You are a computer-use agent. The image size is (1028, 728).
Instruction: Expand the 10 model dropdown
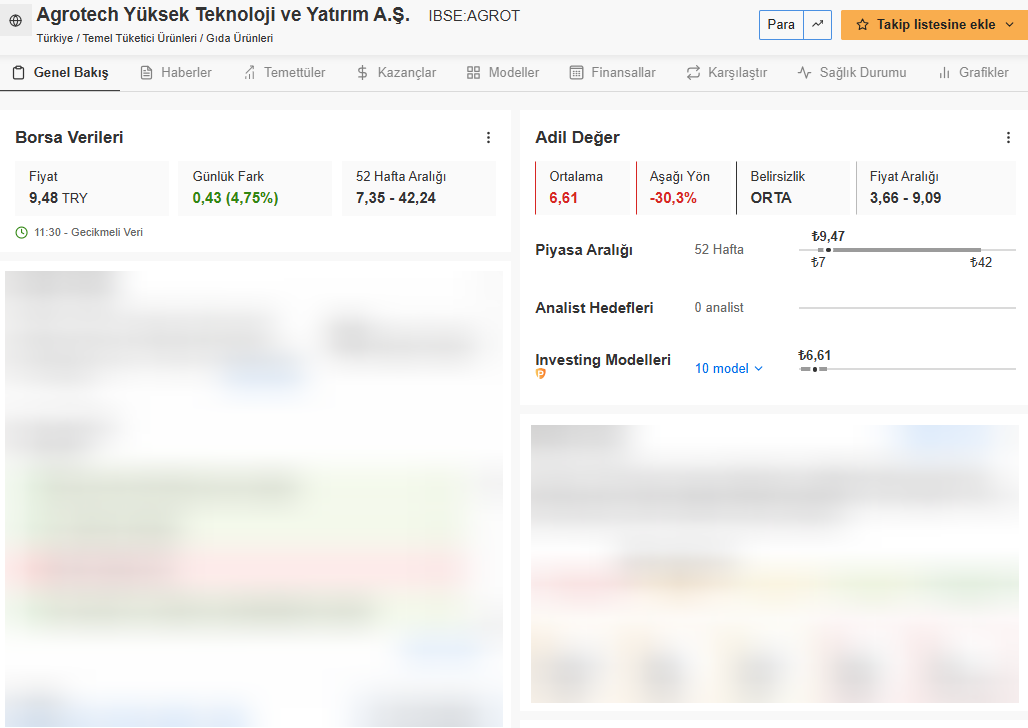tap(728, 369)
